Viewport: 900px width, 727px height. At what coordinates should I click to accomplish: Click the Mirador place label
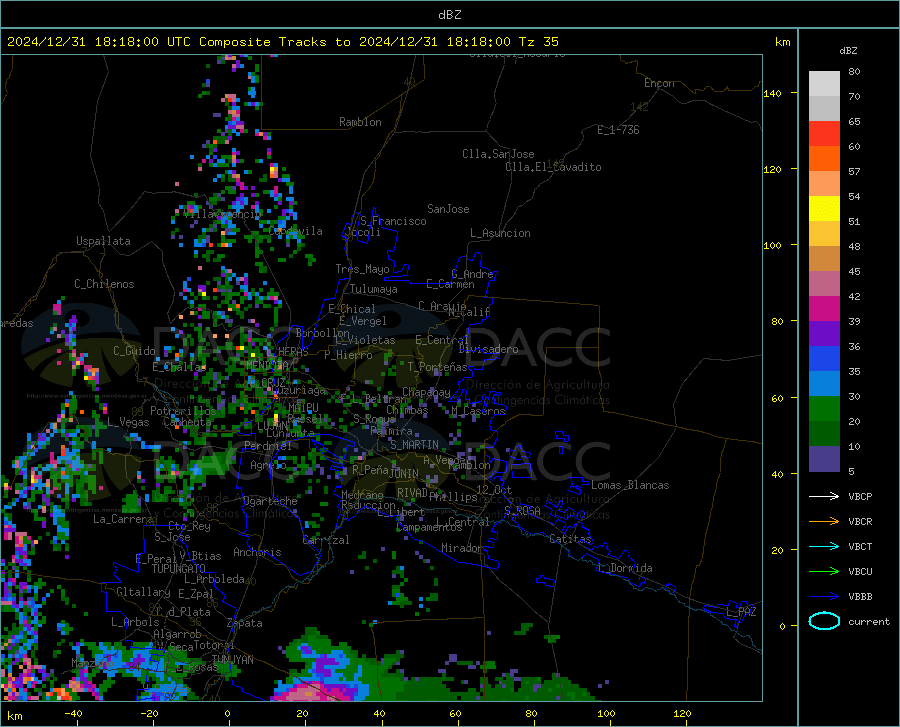pyautogui.click(x=462, y=548)
